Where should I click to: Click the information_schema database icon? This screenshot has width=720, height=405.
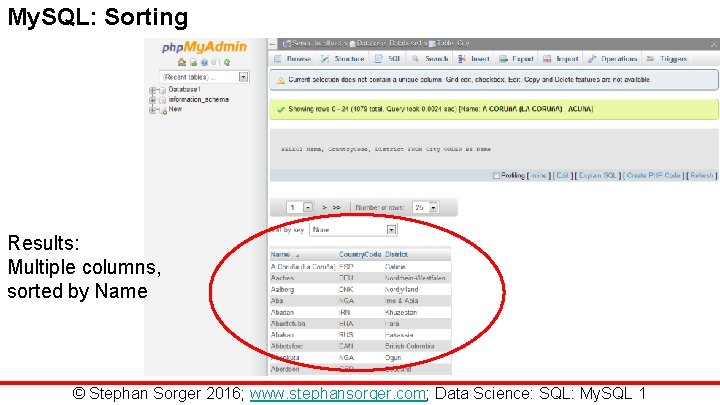162,100
